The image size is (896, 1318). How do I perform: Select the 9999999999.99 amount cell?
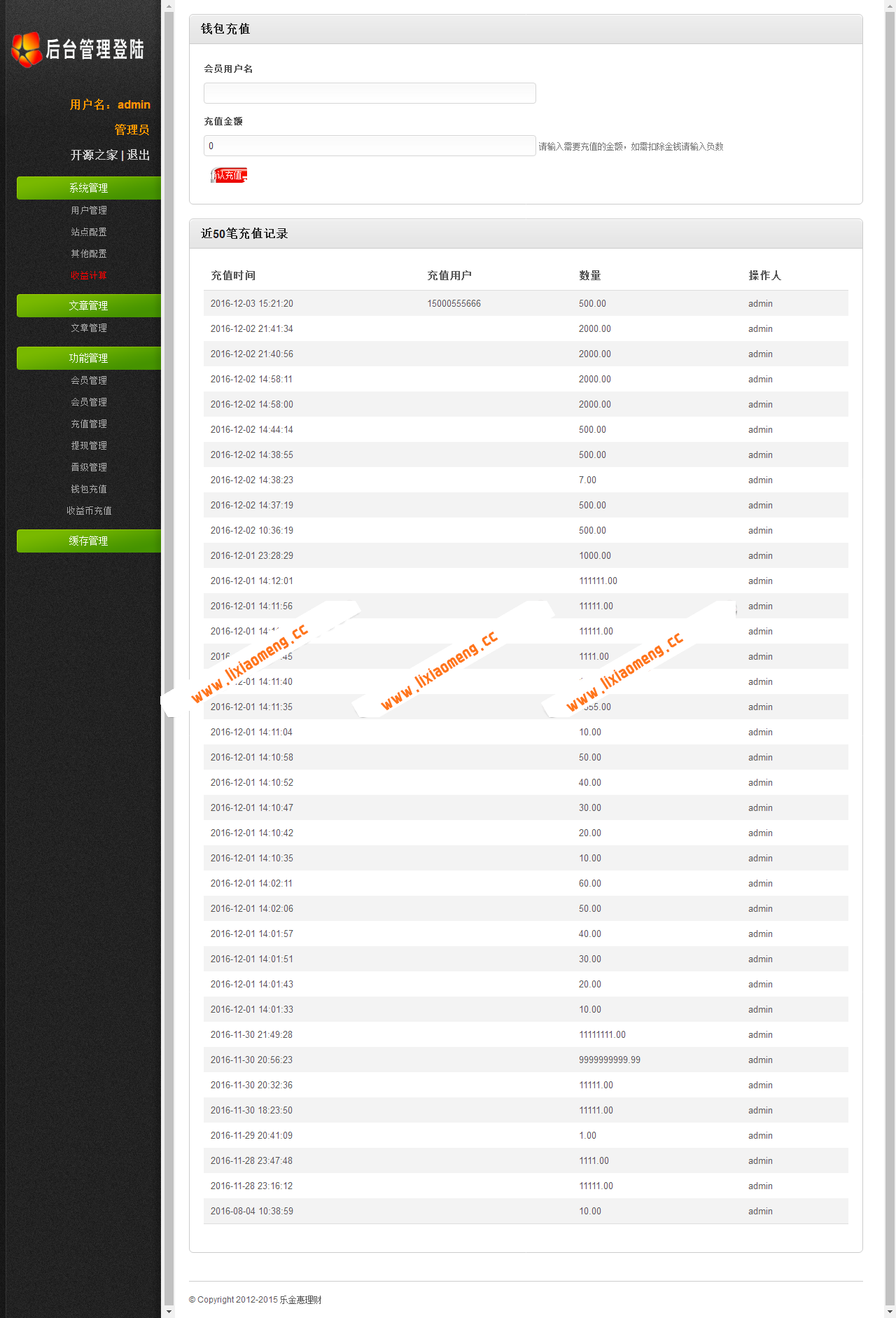610,1060
